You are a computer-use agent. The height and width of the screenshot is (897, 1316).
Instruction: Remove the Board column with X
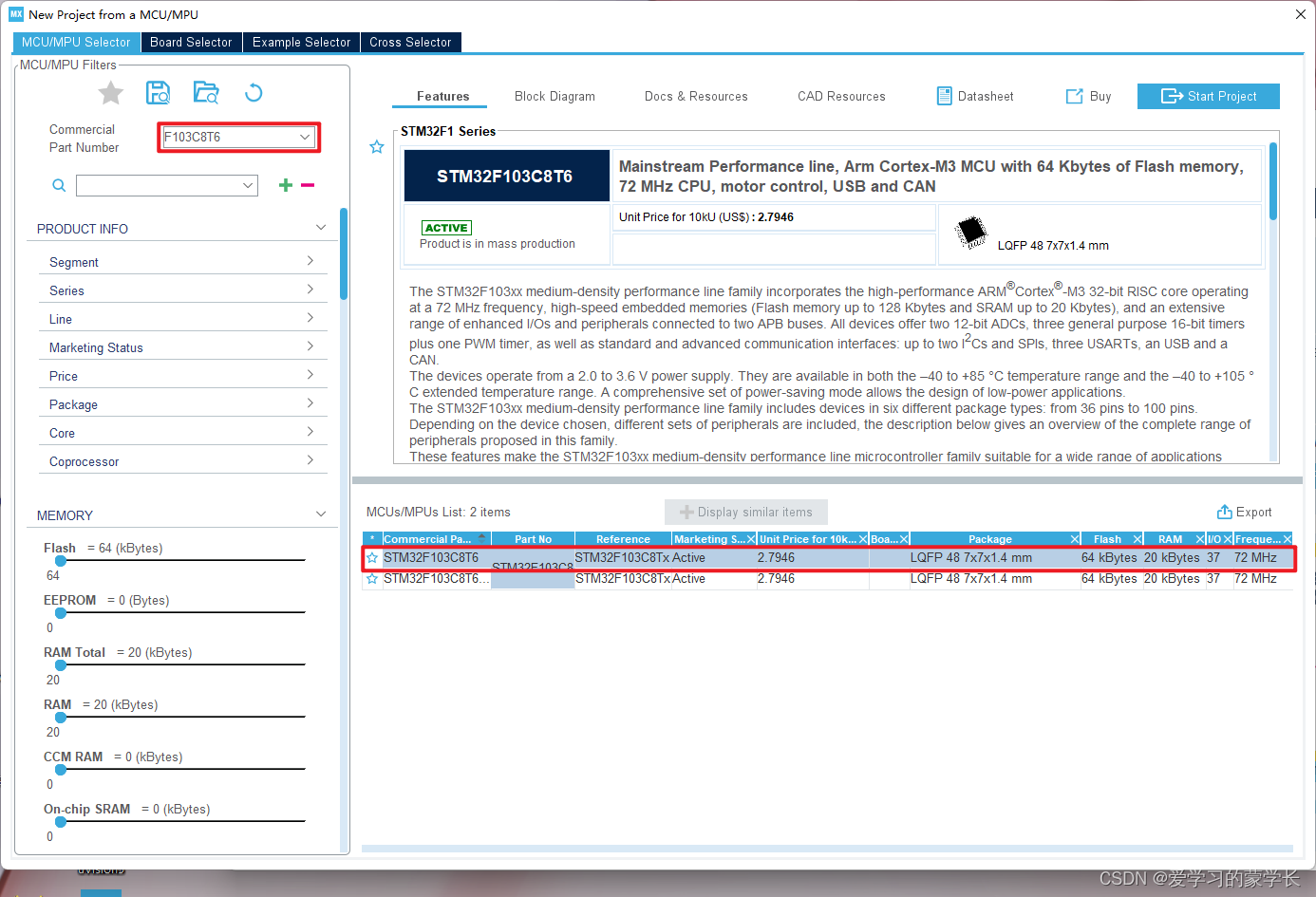tap(904, 539)
